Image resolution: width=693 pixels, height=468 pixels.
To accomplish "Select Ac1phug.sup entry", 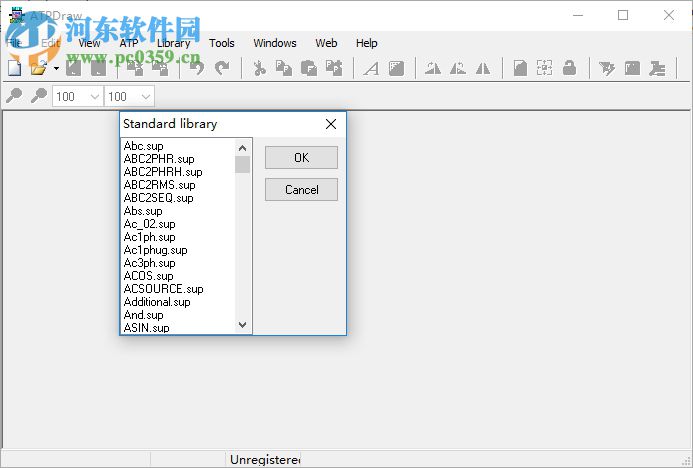I will point(156,250).
